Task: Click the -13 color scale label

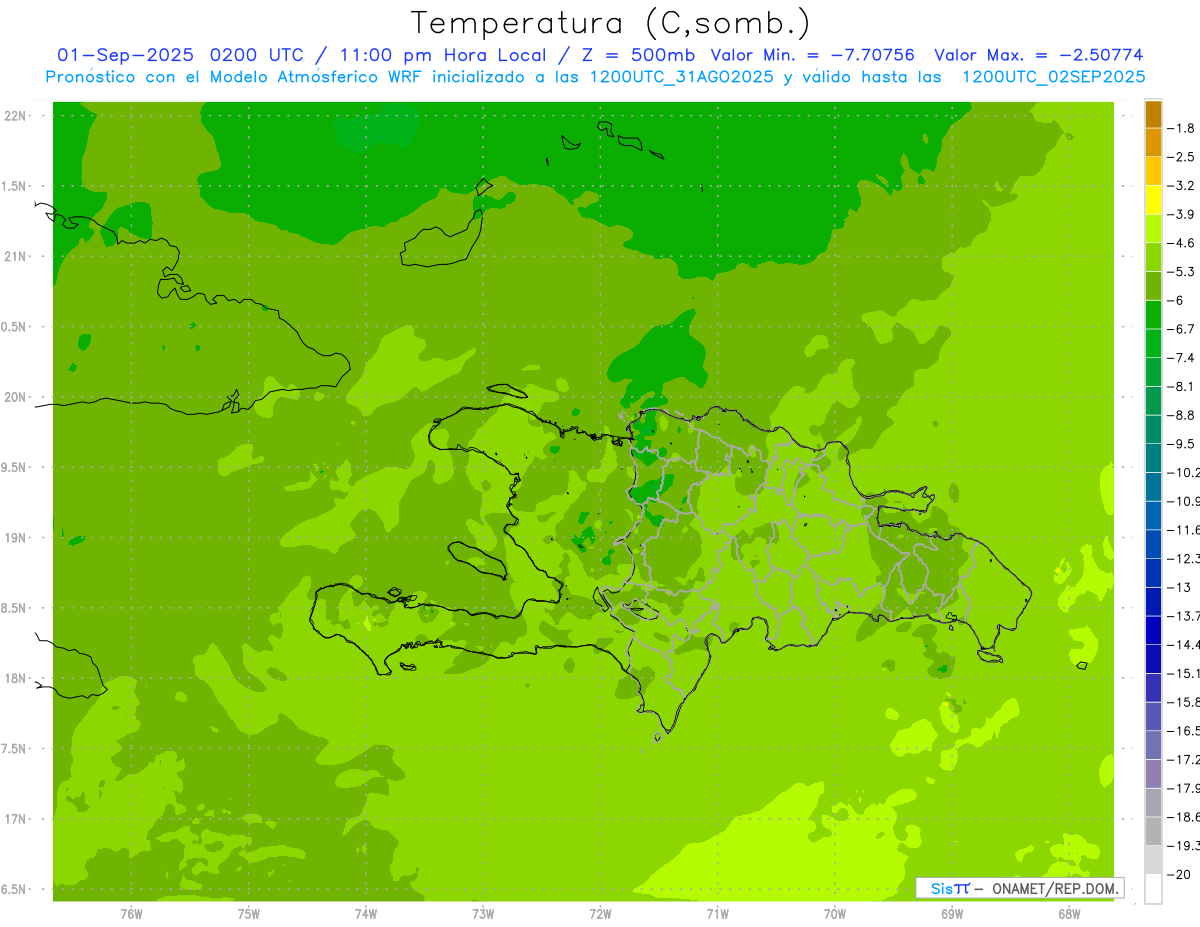Action: 1179,587
